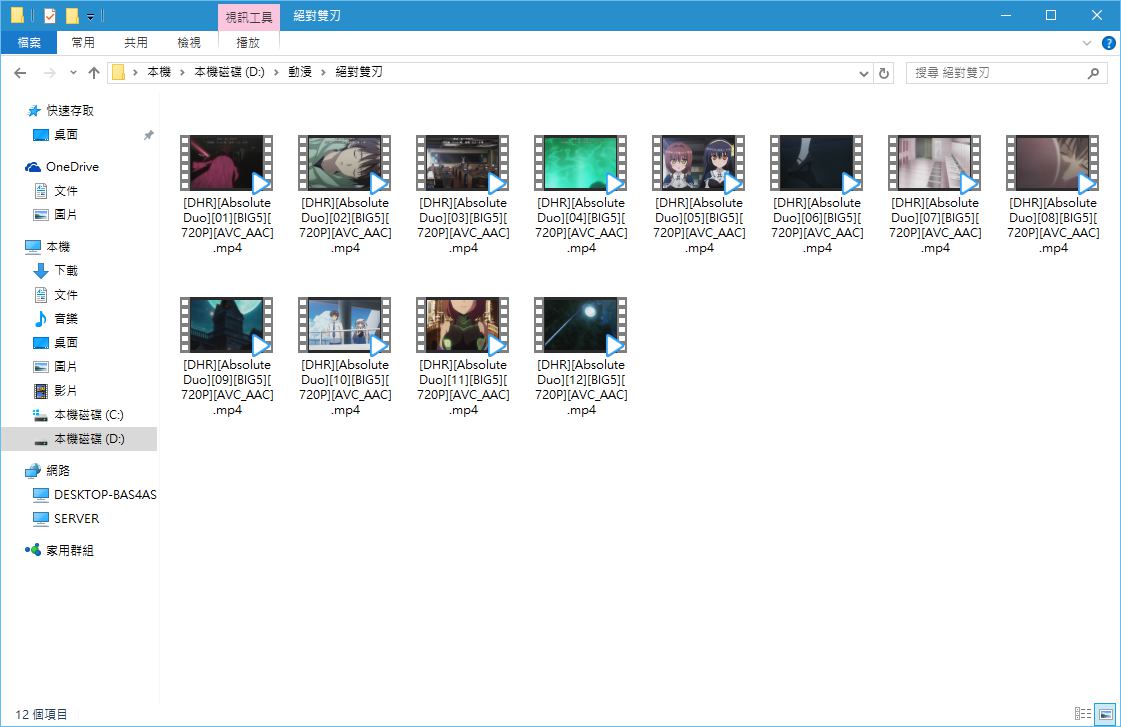Screen dimensions: 1121x727
Task: Click the Help question mark icon
Action: click(1108, 43)
